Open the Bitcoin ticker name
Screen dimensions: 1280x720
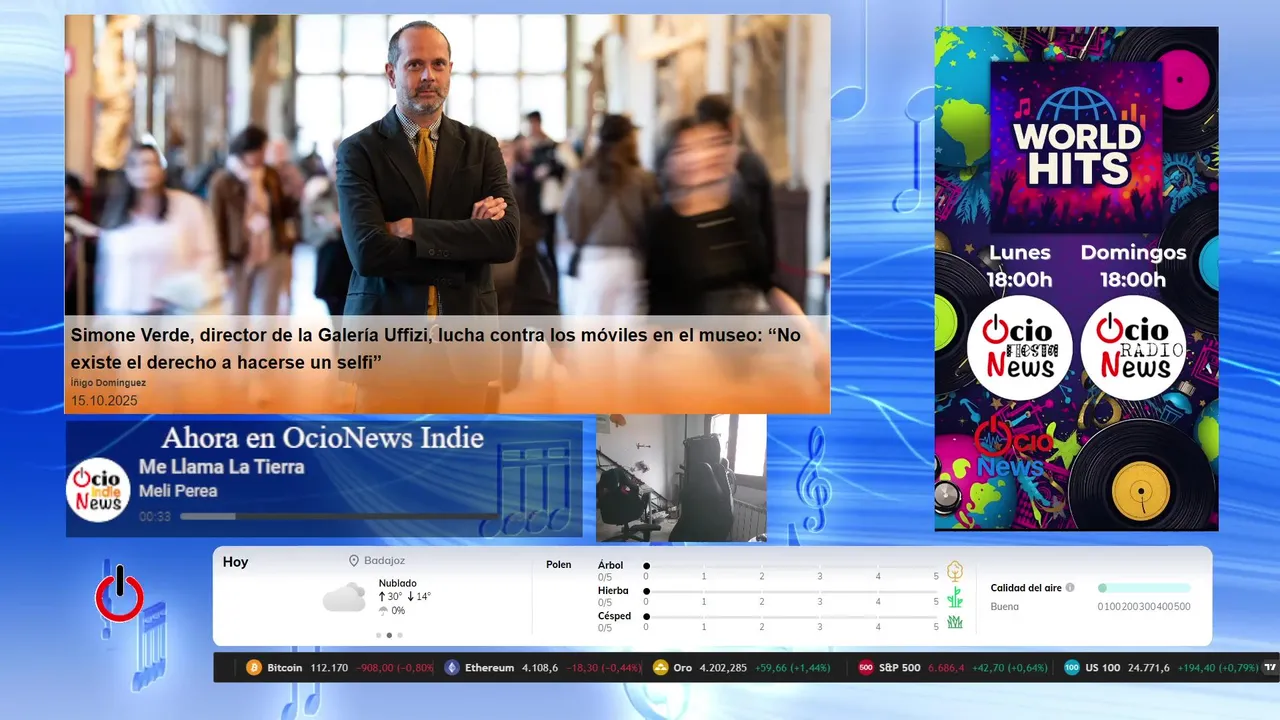pyautogui.click(x=285, y=668)
